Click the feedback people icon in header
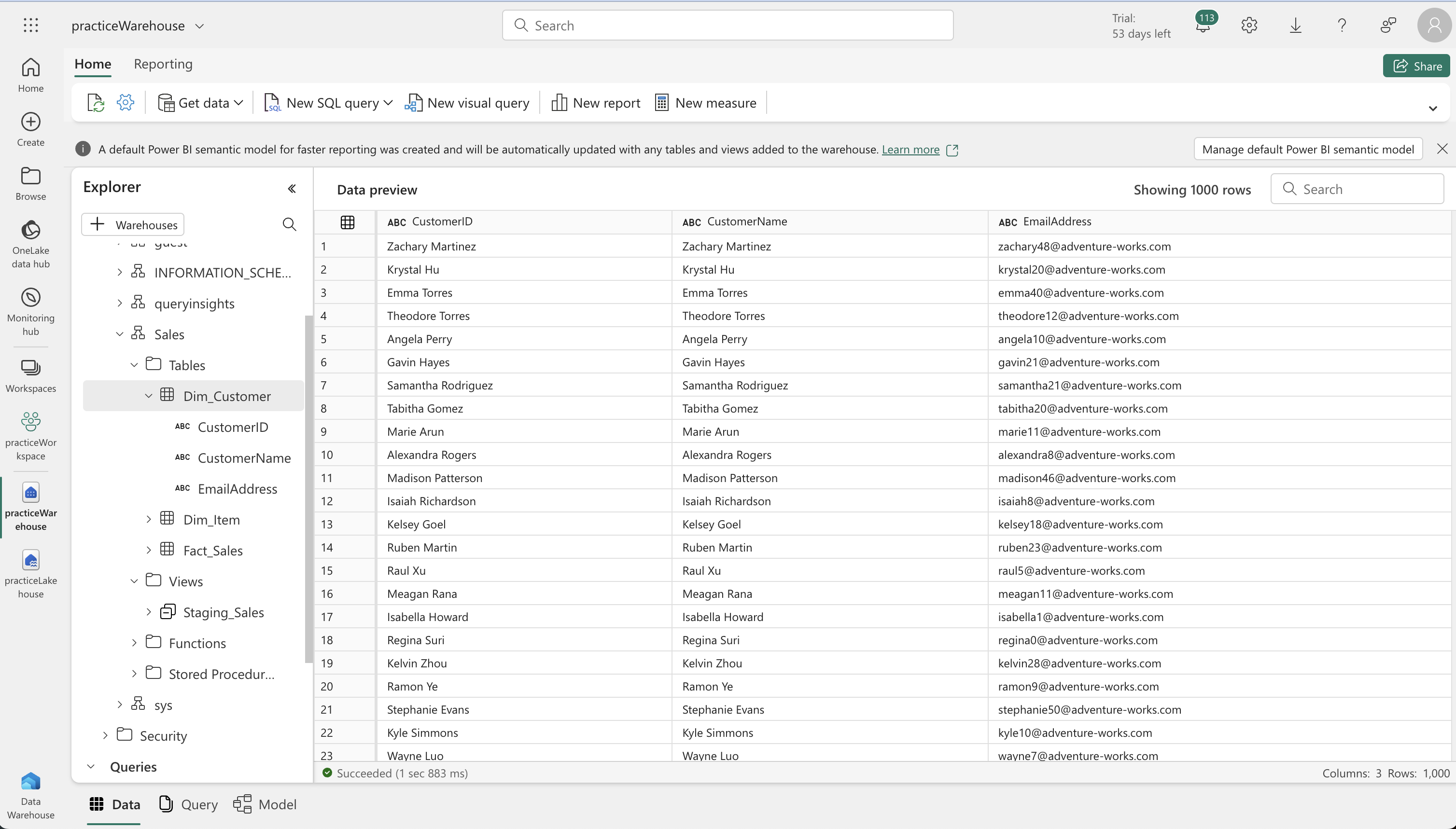The width and height of the screenshot is (1456, 829). (1388, 25)
